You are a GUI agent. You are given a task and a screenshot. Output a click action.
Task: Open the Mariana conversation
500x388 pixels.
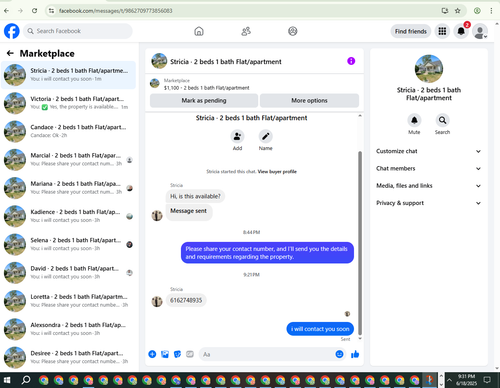(x=68, y=188)
